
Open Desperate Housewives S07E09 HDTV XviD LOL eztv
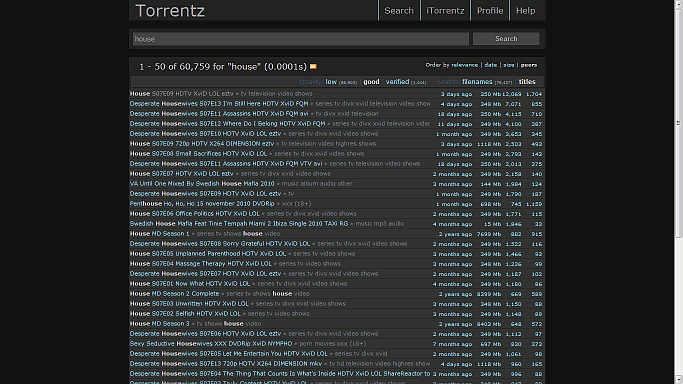pos(205,194)
